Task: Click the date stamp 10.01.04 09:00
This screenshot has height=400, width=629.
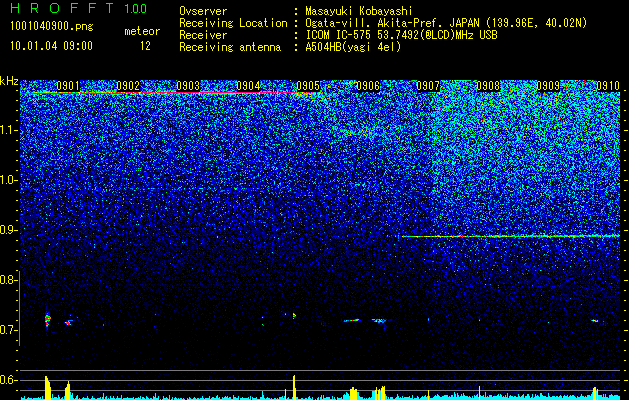Action: (51, 46)
